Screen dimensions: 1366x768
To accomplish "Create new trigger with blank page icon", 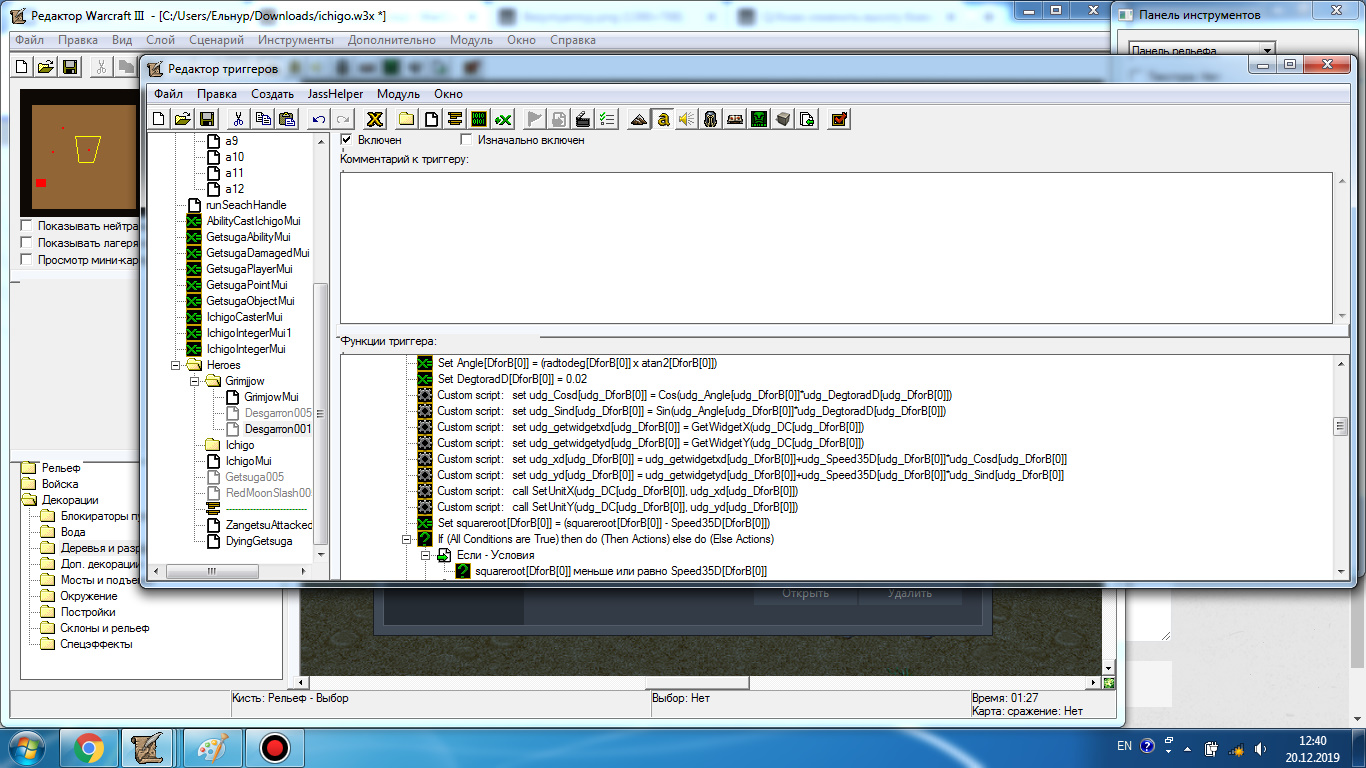I will click(431, 119).
